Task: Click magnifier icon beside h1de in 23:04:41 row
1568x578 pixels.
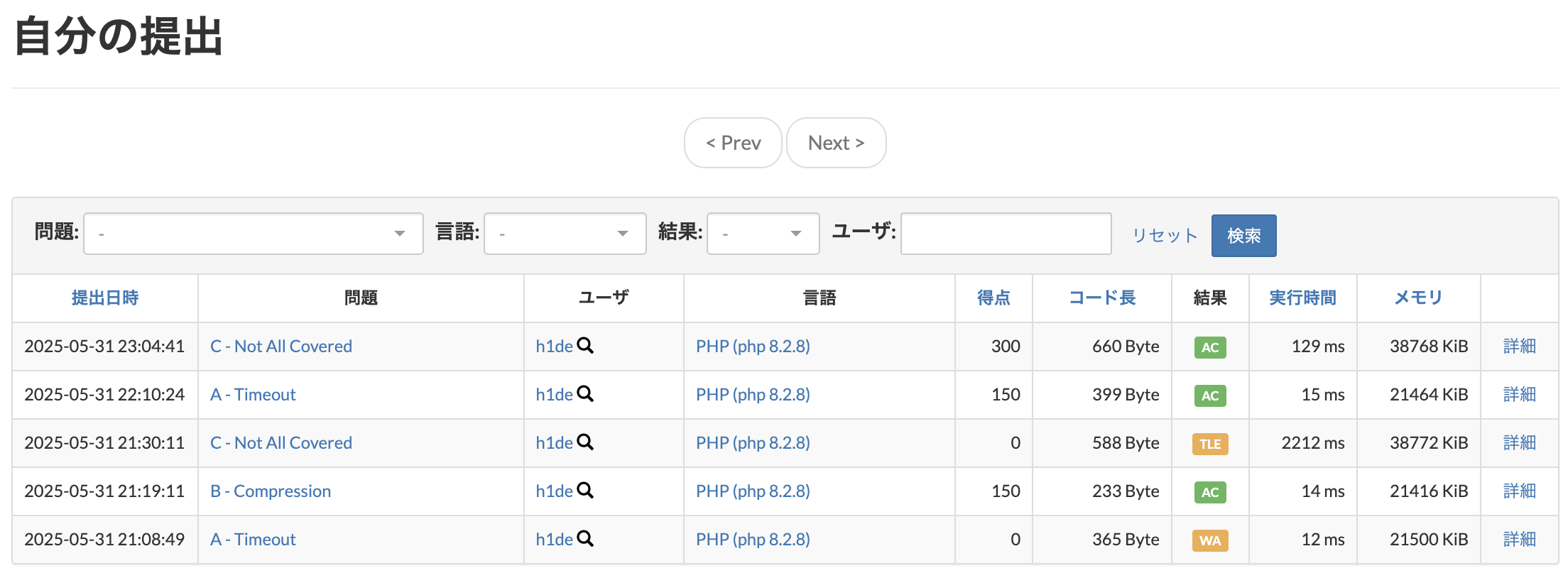Action: coord(585,346)
